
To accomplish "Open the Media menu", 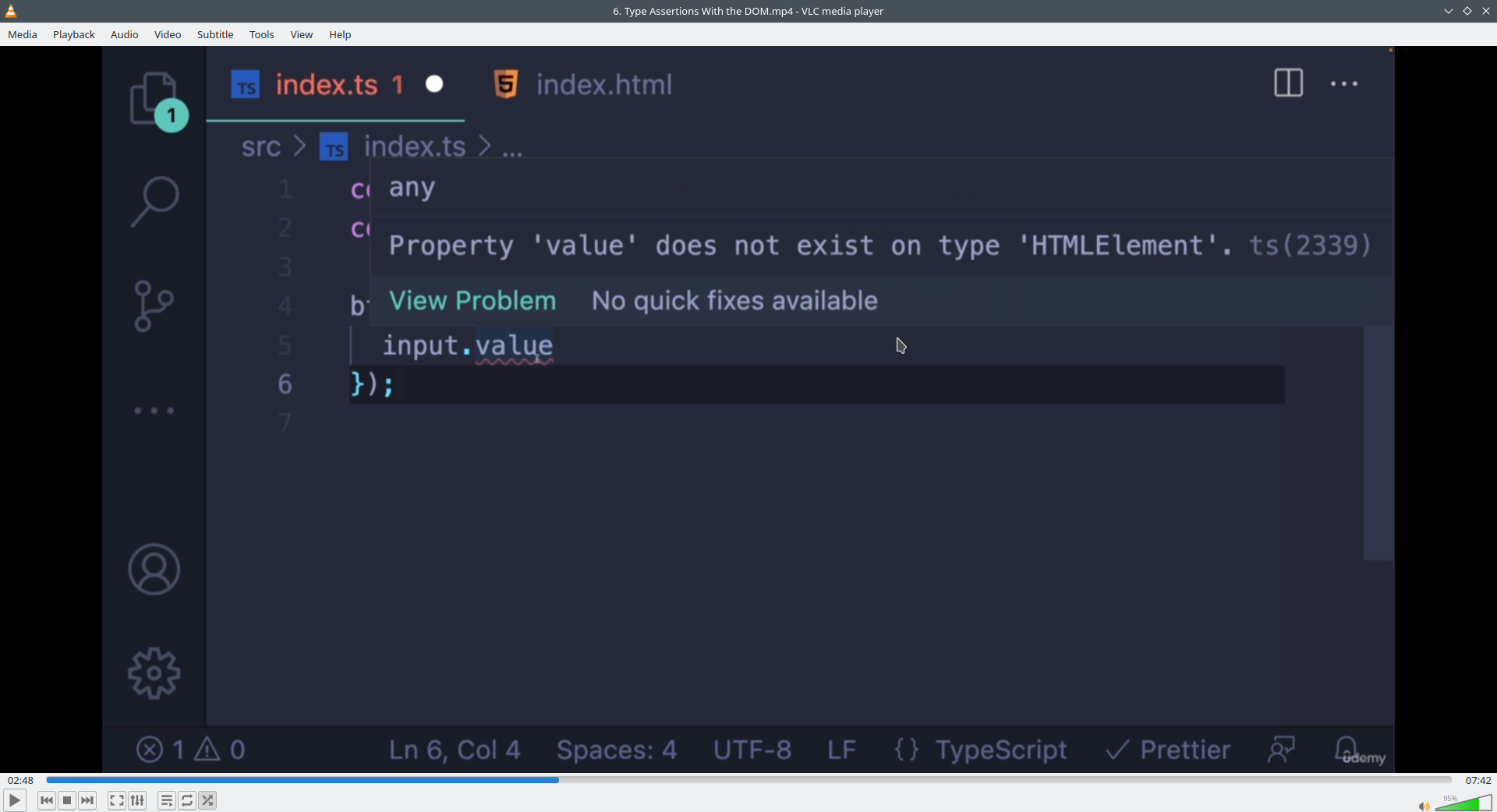I will pyautogui.click(x=23, y=34).
